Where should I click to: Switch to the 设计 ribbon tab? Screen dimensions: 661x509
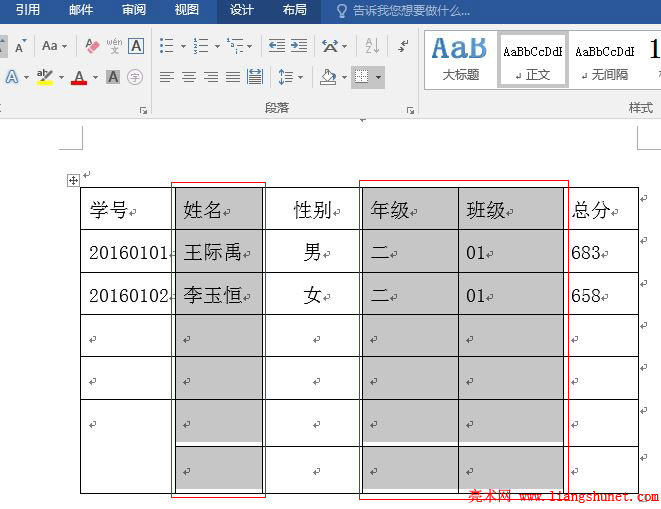(241, 10)
